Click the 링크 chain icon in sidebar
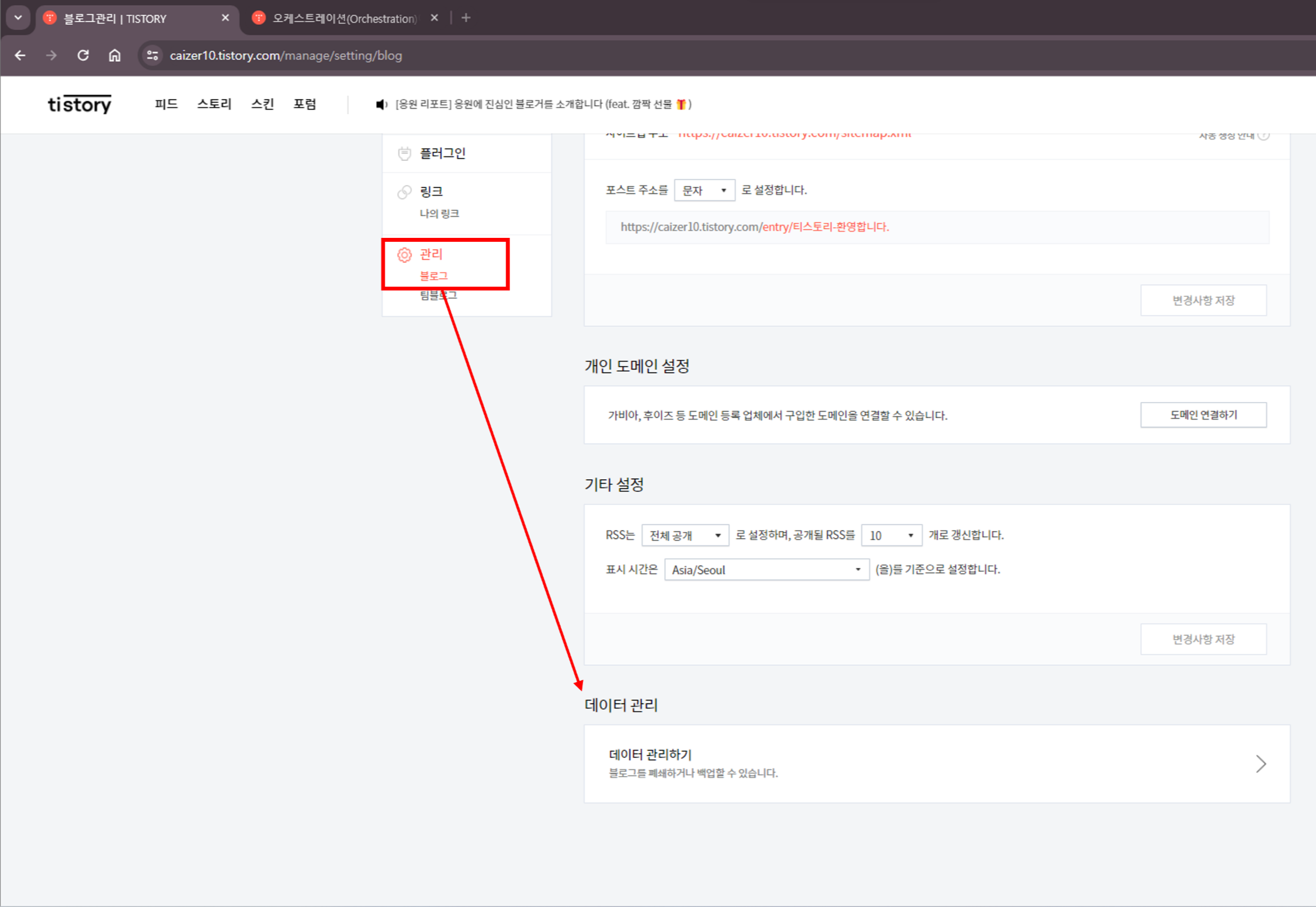1316x907 pixels. (x=404, y=192)
